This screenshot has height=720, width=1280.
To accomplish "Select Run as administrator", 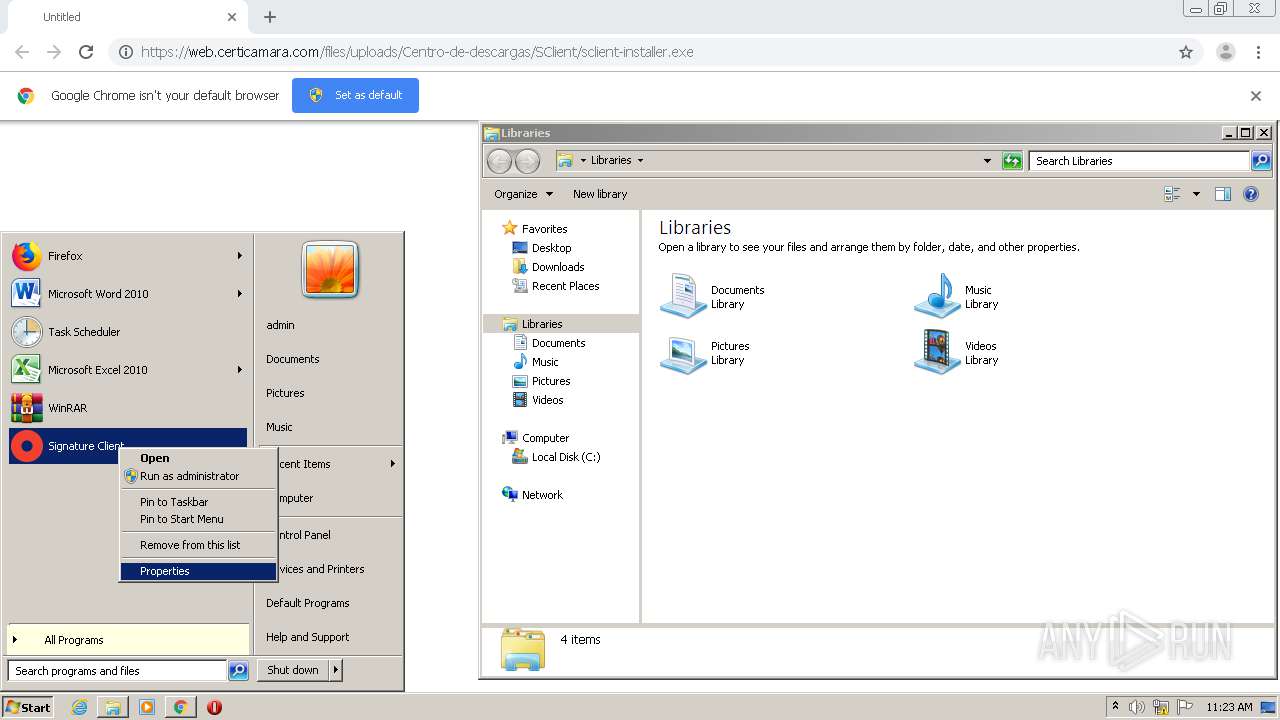I will click(x=198, y=476).
